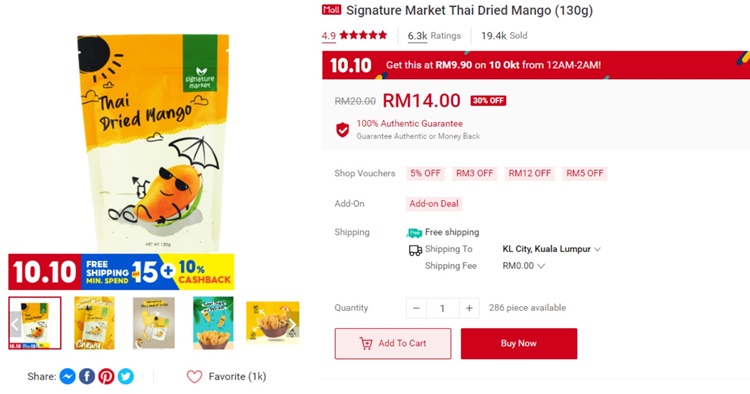Screen dimensions: 750x394
Task: Select the Chewy product thumbnail
Action: [x=94, y=323]
